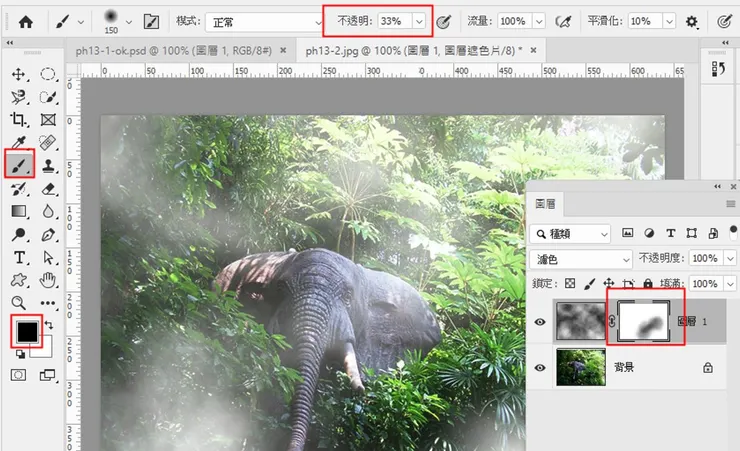The height and width of the screenshot is (451, 740).
Task: Open History panel icon in dock
Action: click(718, 69)
